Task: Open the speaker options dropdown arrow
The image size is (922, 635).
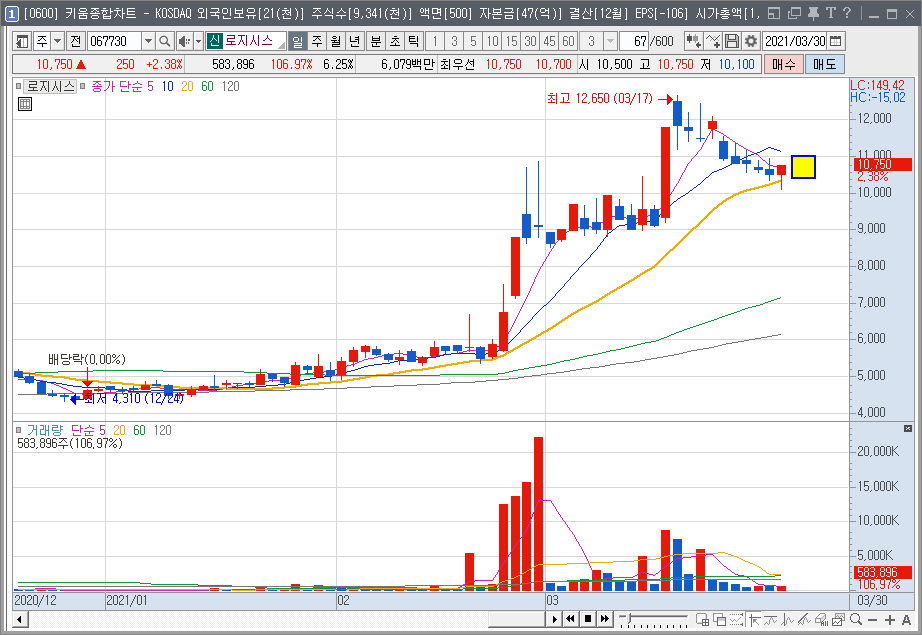Action: click(198, 41)
